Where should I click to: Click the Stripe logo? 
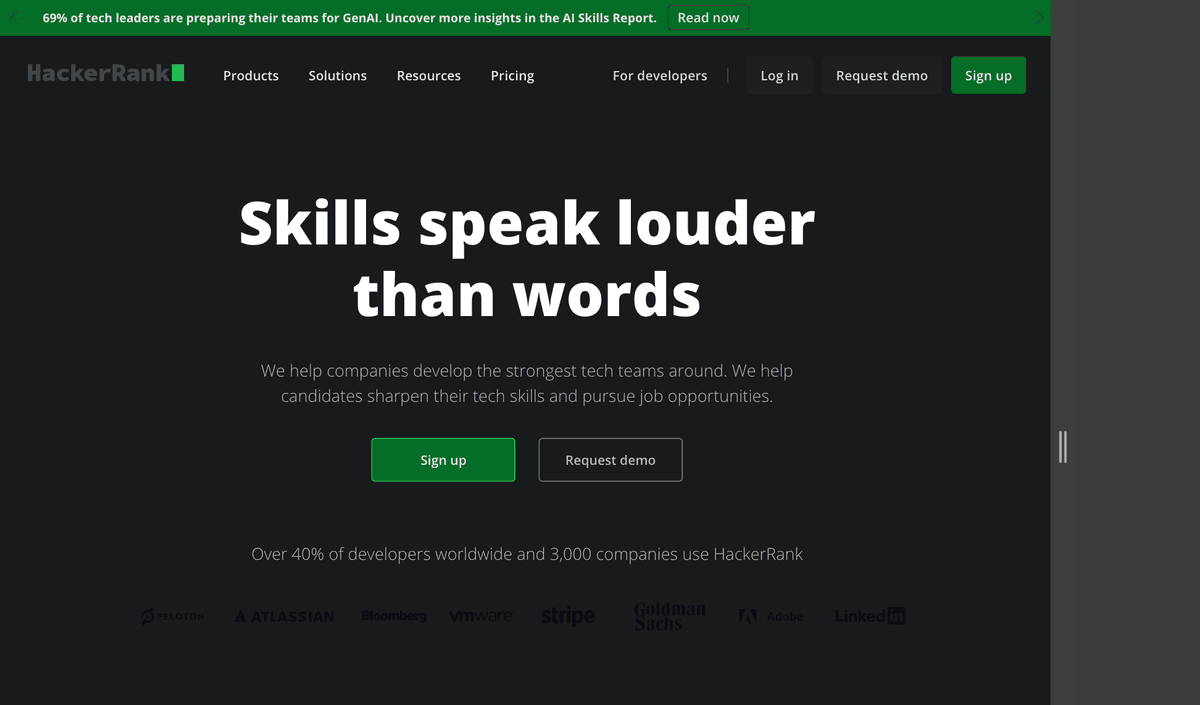(x=567, y=616)
